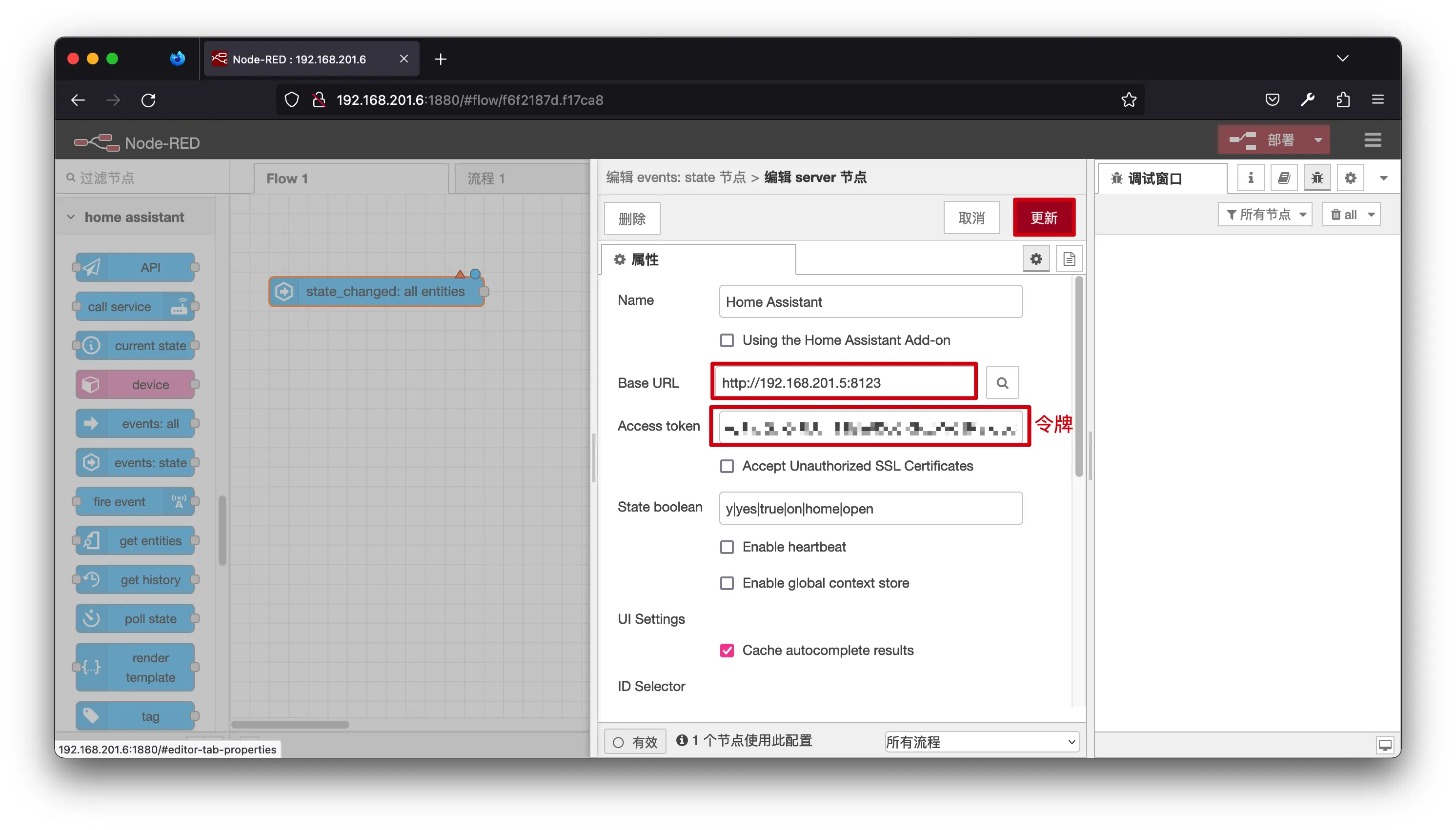Click the tracking protection shield icon
The image size is (1456, 830).
coord(291,100)
